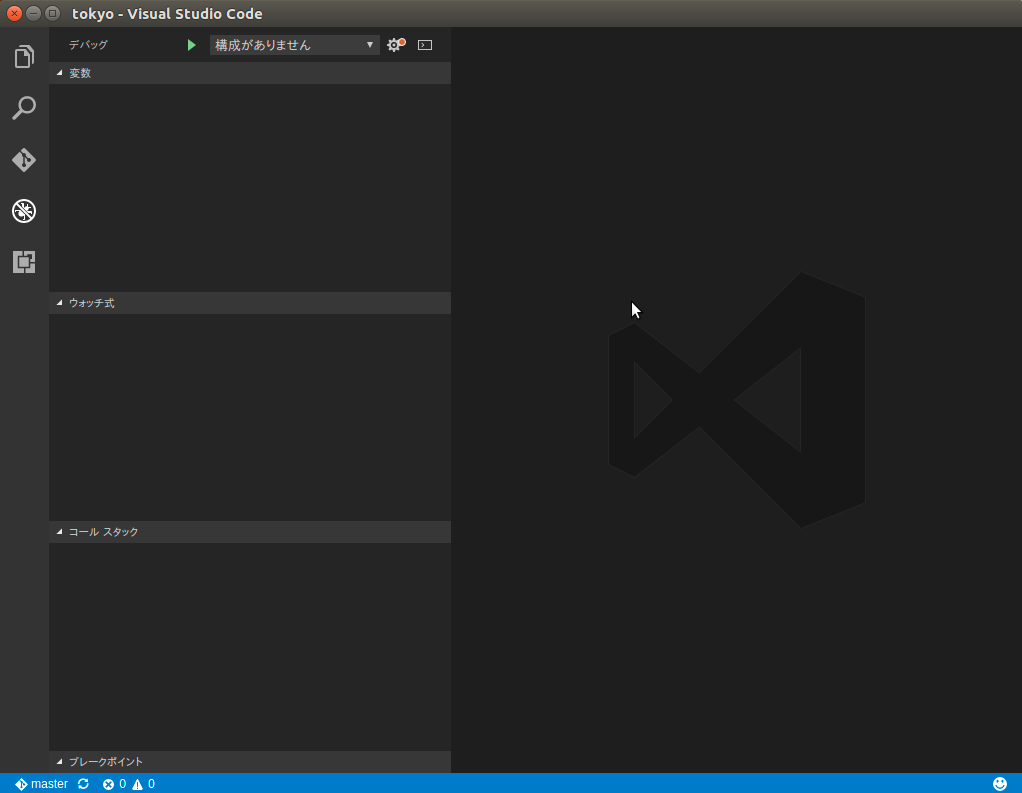Close the window with red button
The height and width of the screenshot is (793, 1022).
click(14, 13)
